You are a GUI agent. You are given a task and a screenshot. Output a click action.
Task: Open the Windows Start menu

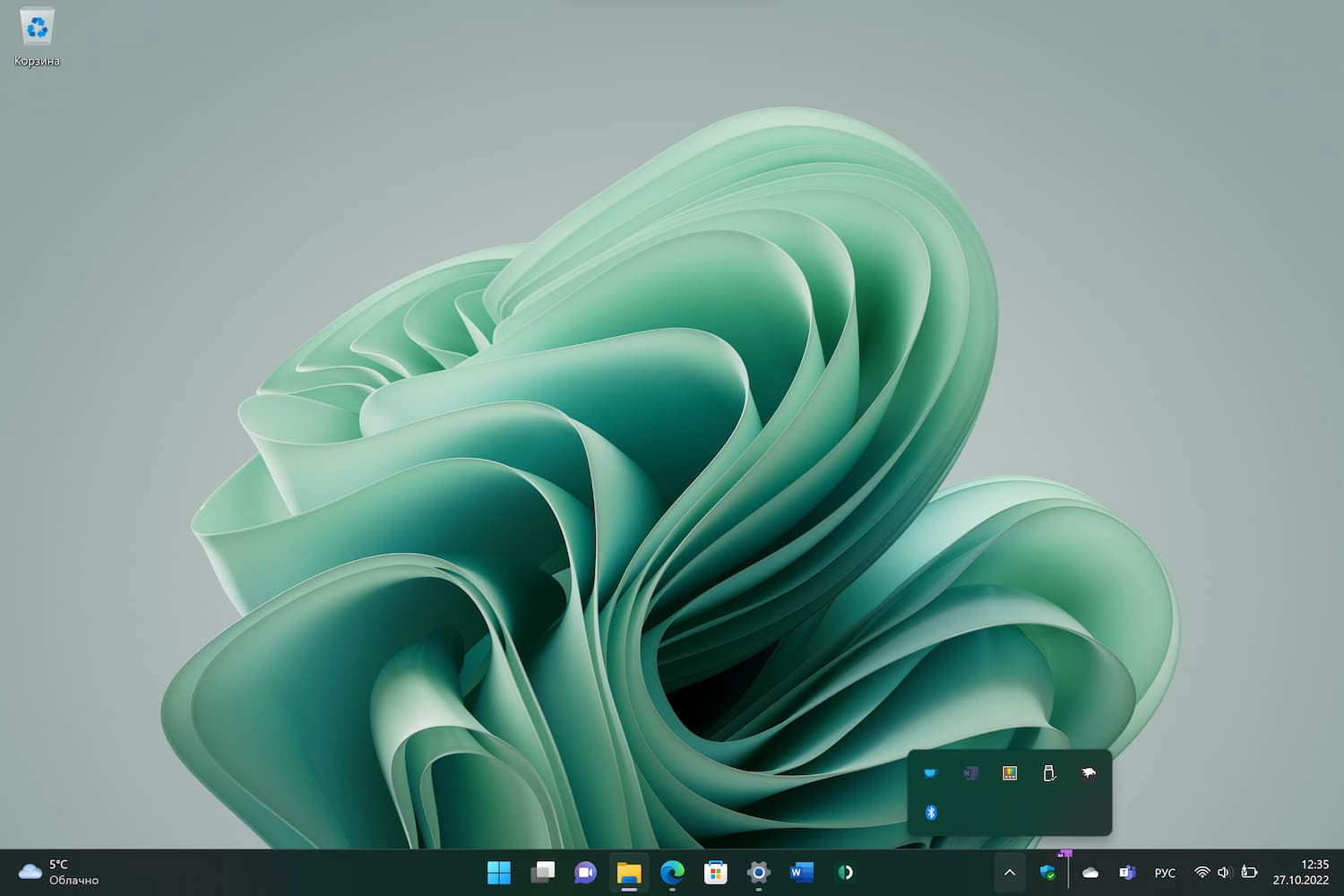click(498, 872)
